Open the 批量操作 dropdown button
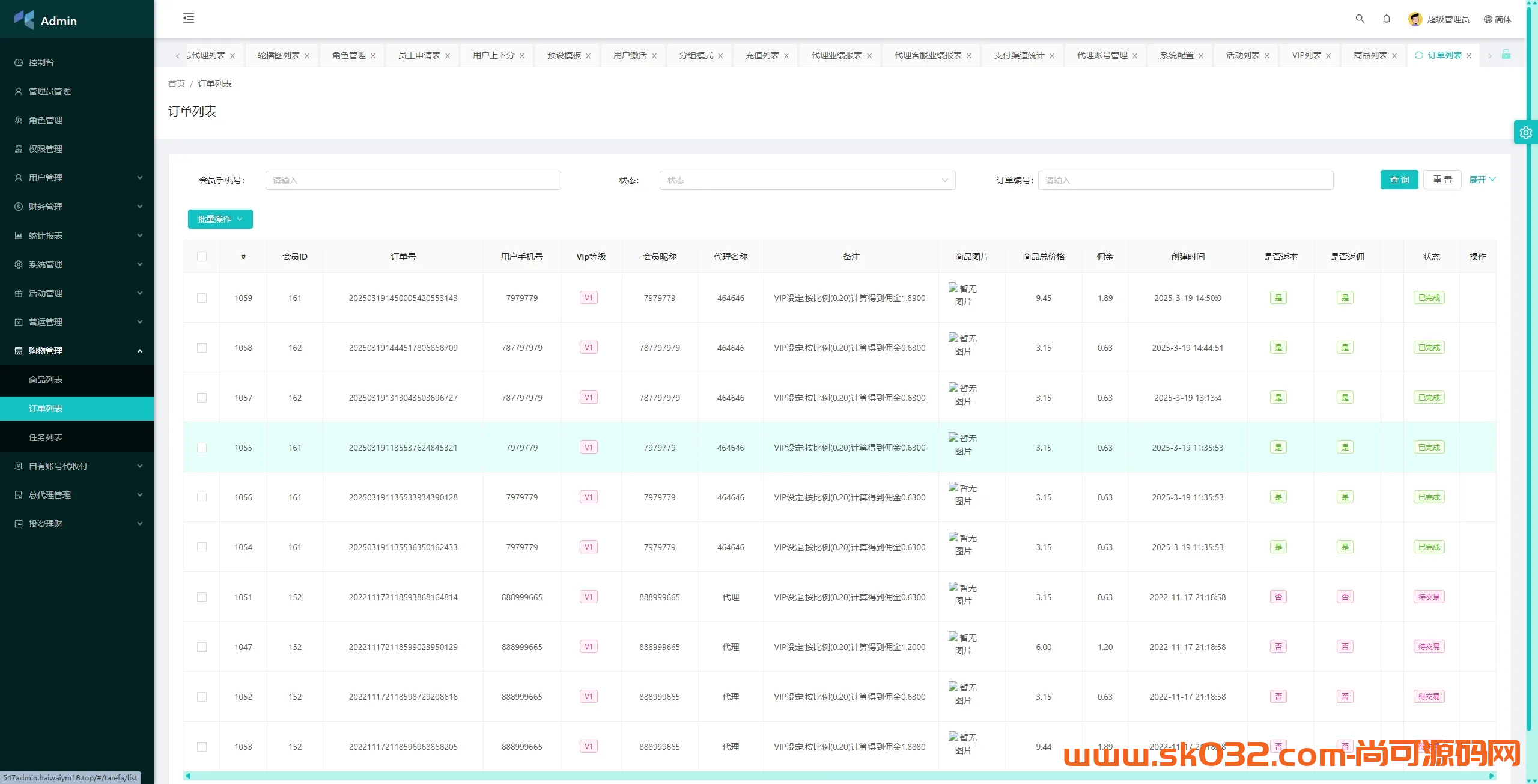Viewport: 1538px width, 784px height. [220, 219]
